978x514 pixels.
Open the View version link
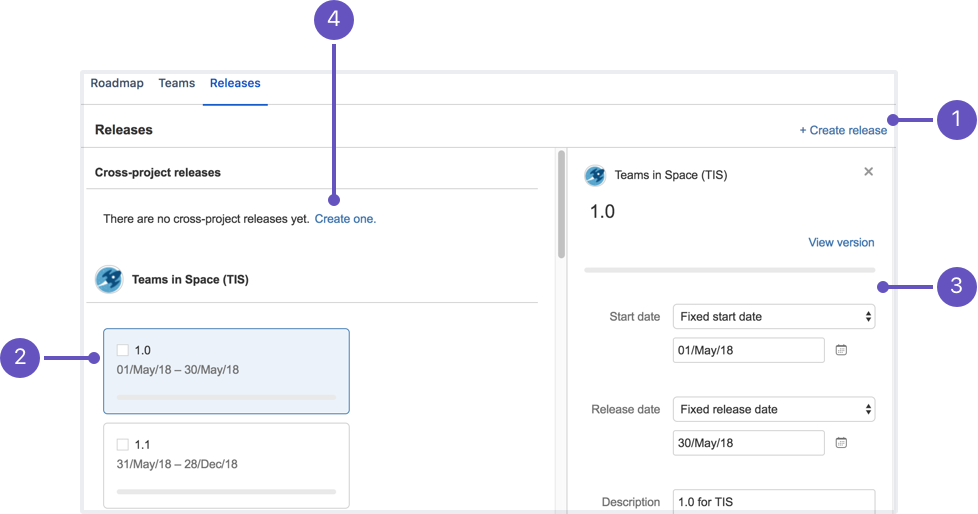click(x=841, y=242)
